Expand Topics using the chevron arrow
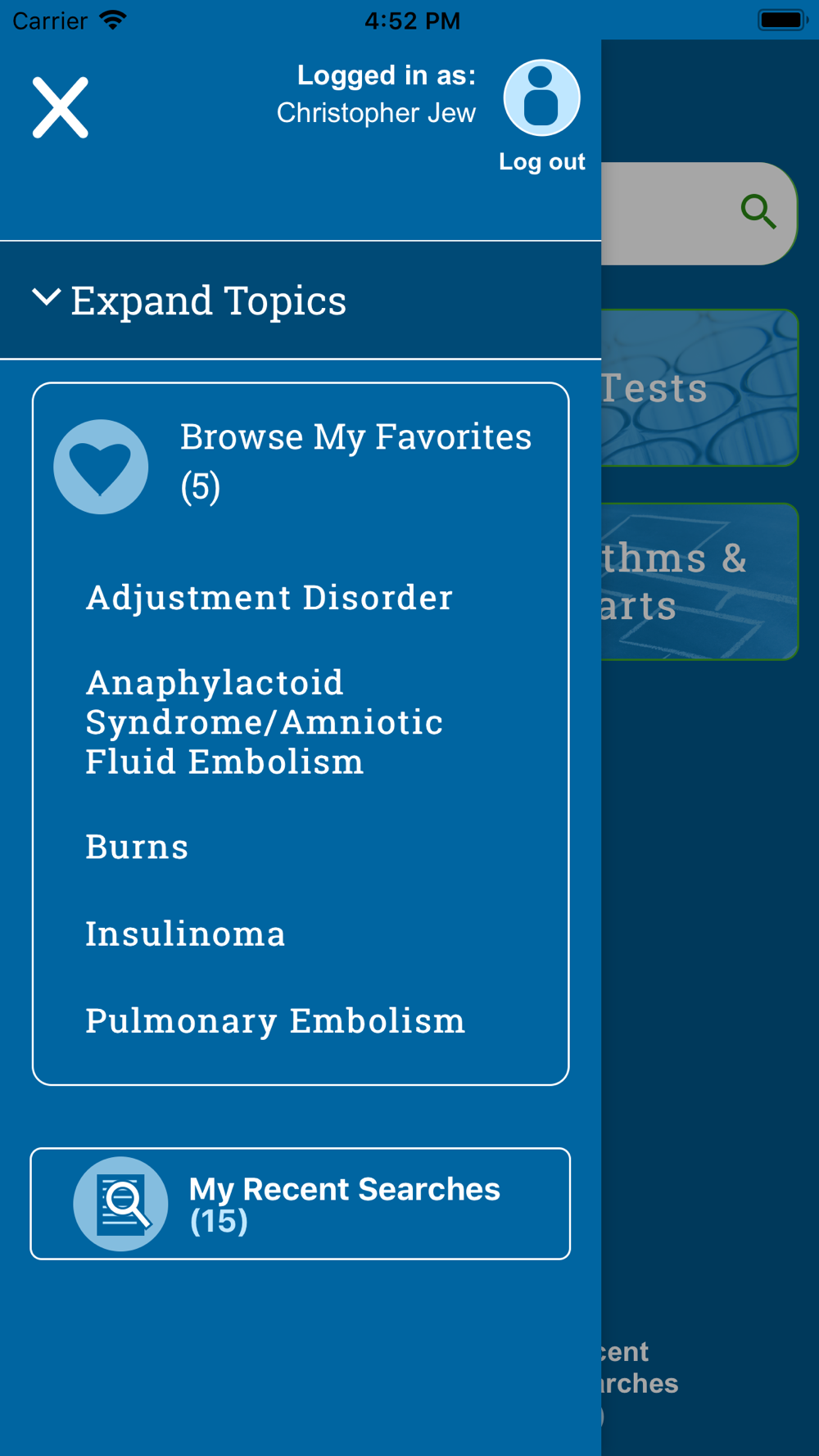819x1456 pixels. click(46, 297)
